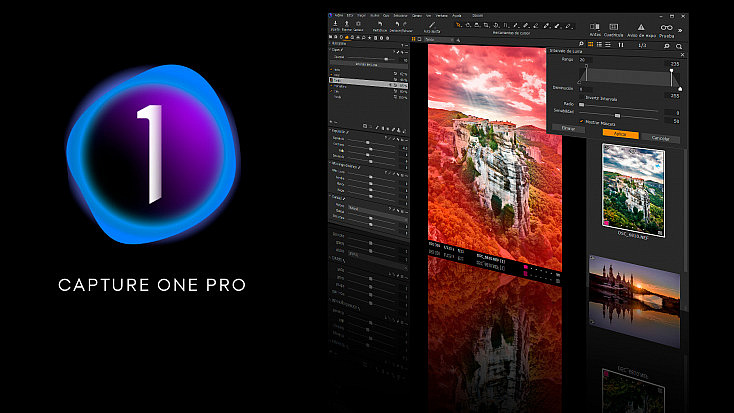The image size is (734, 413).
Task: Click the auto adjust wand icon
Action: pos(432,25)
